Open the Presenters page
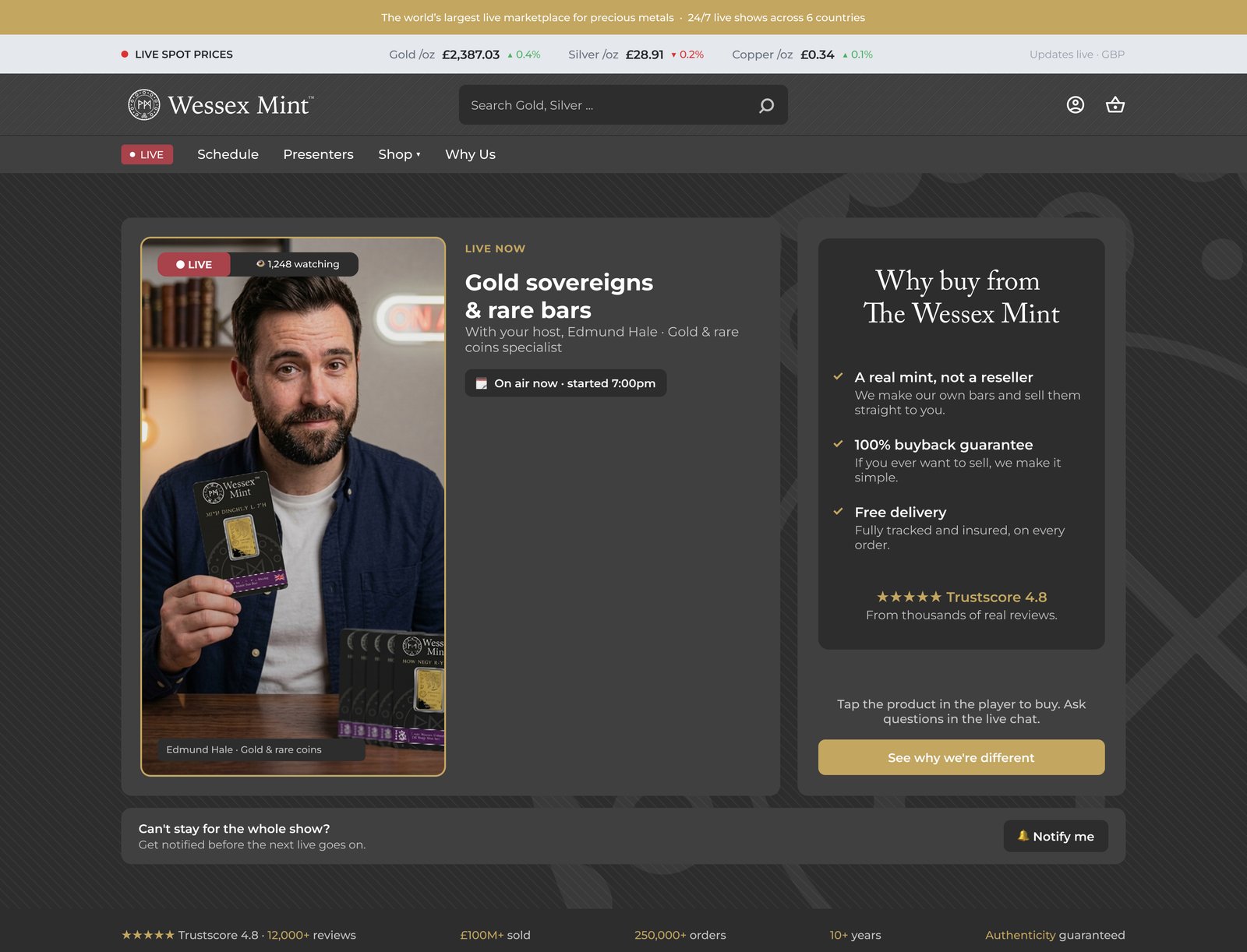1247x952 pixels. point(318,154)
